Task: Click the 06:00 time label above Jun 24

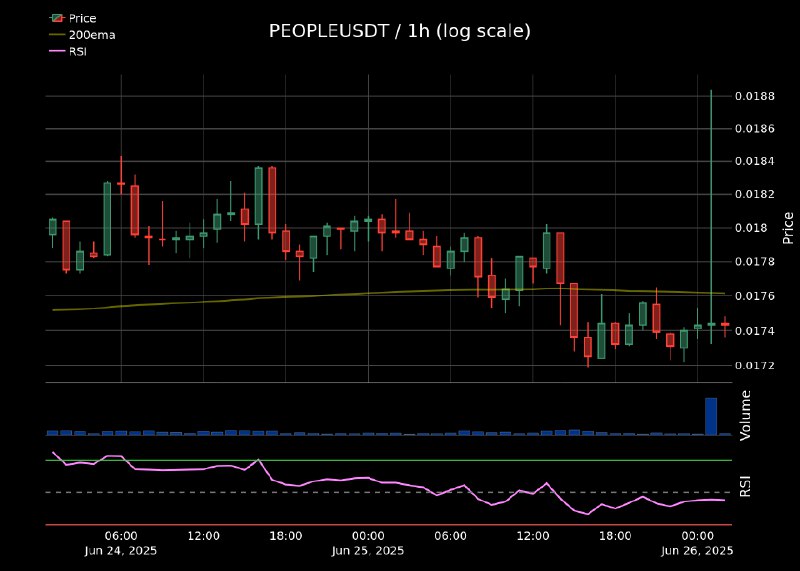Action: pos(121,536)
